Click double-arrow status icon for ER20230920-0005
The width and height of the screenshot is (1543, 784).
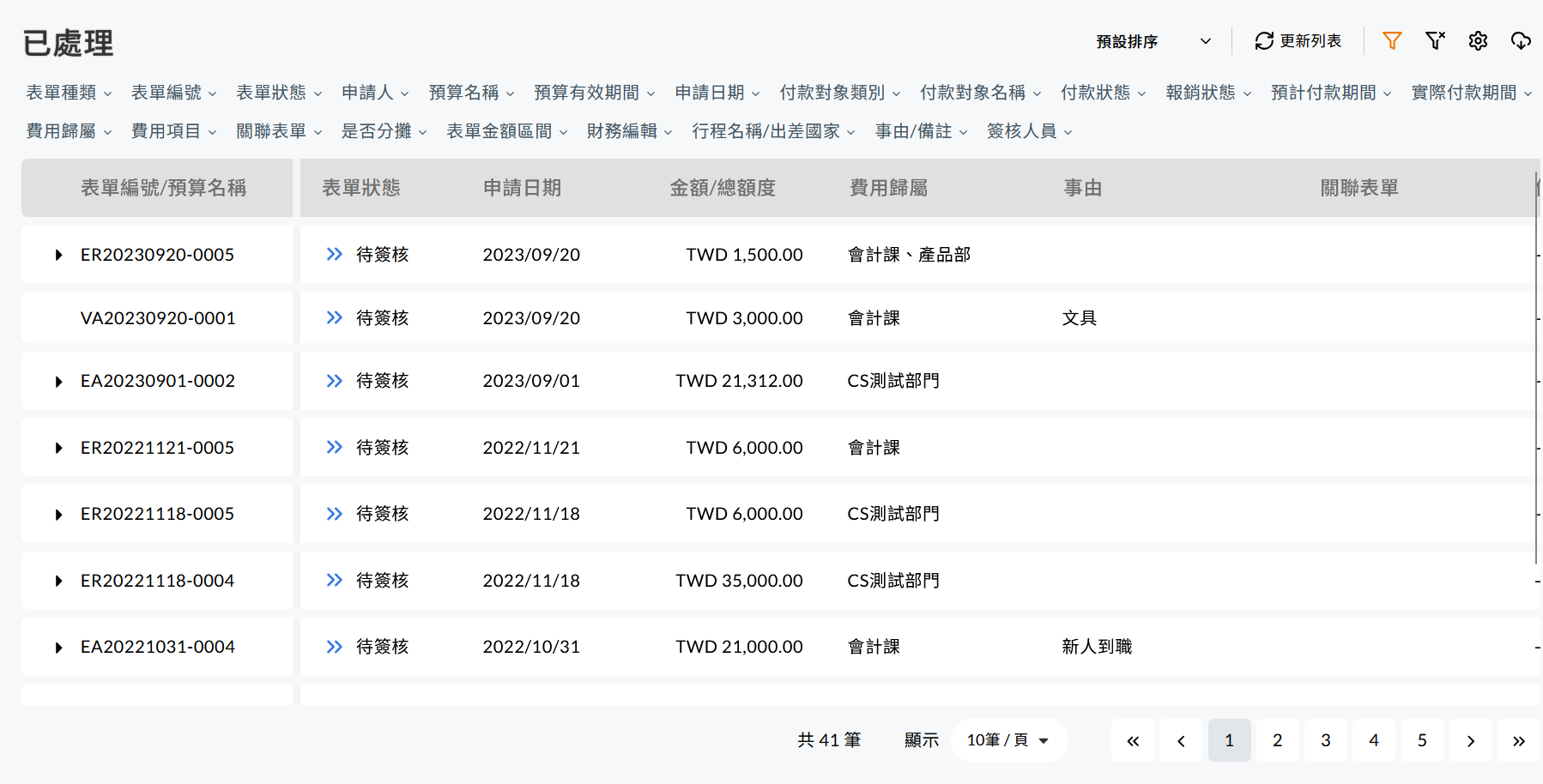click(335, 255)
